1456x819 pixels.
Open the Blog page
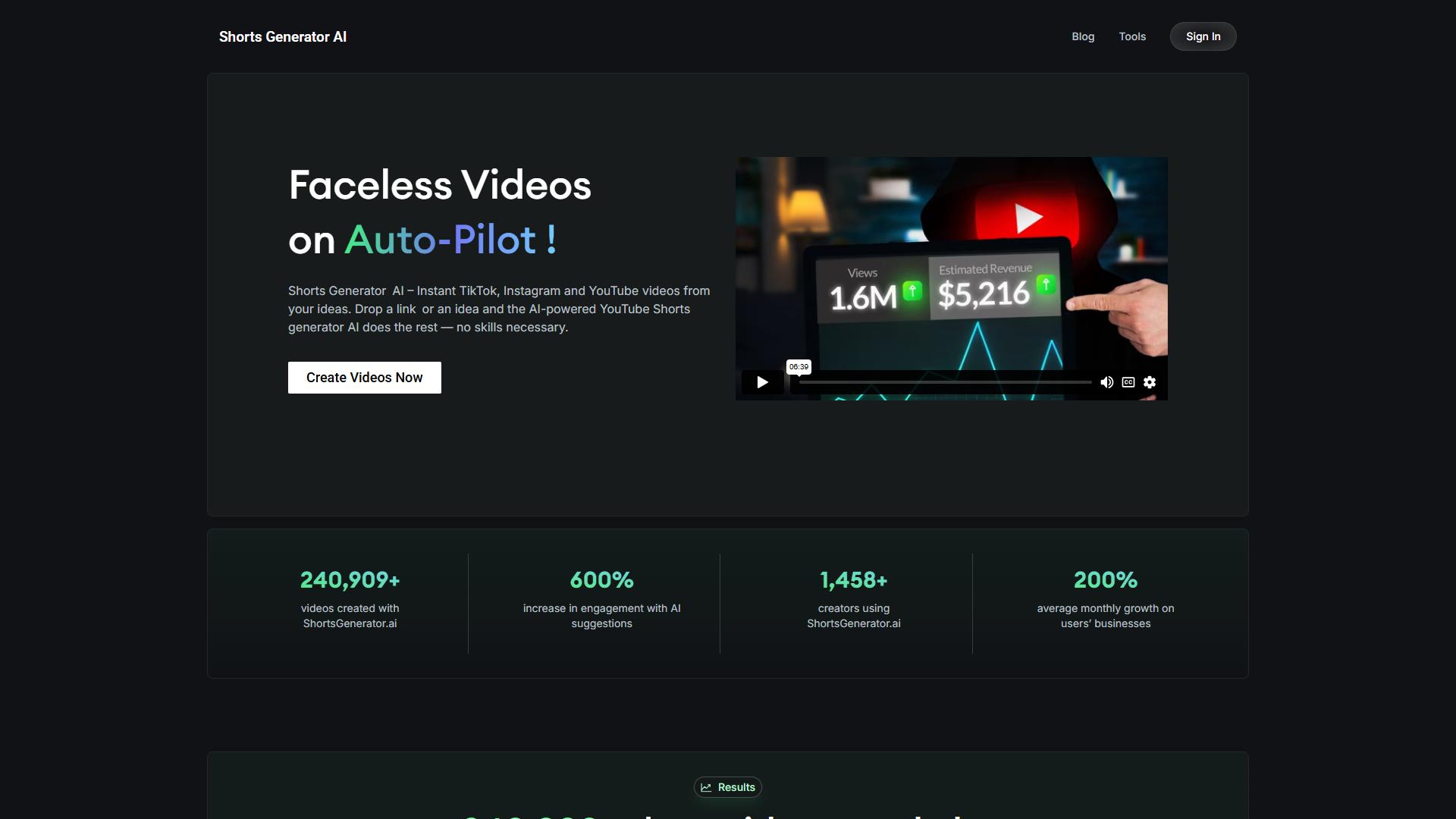pos(1083,36)
